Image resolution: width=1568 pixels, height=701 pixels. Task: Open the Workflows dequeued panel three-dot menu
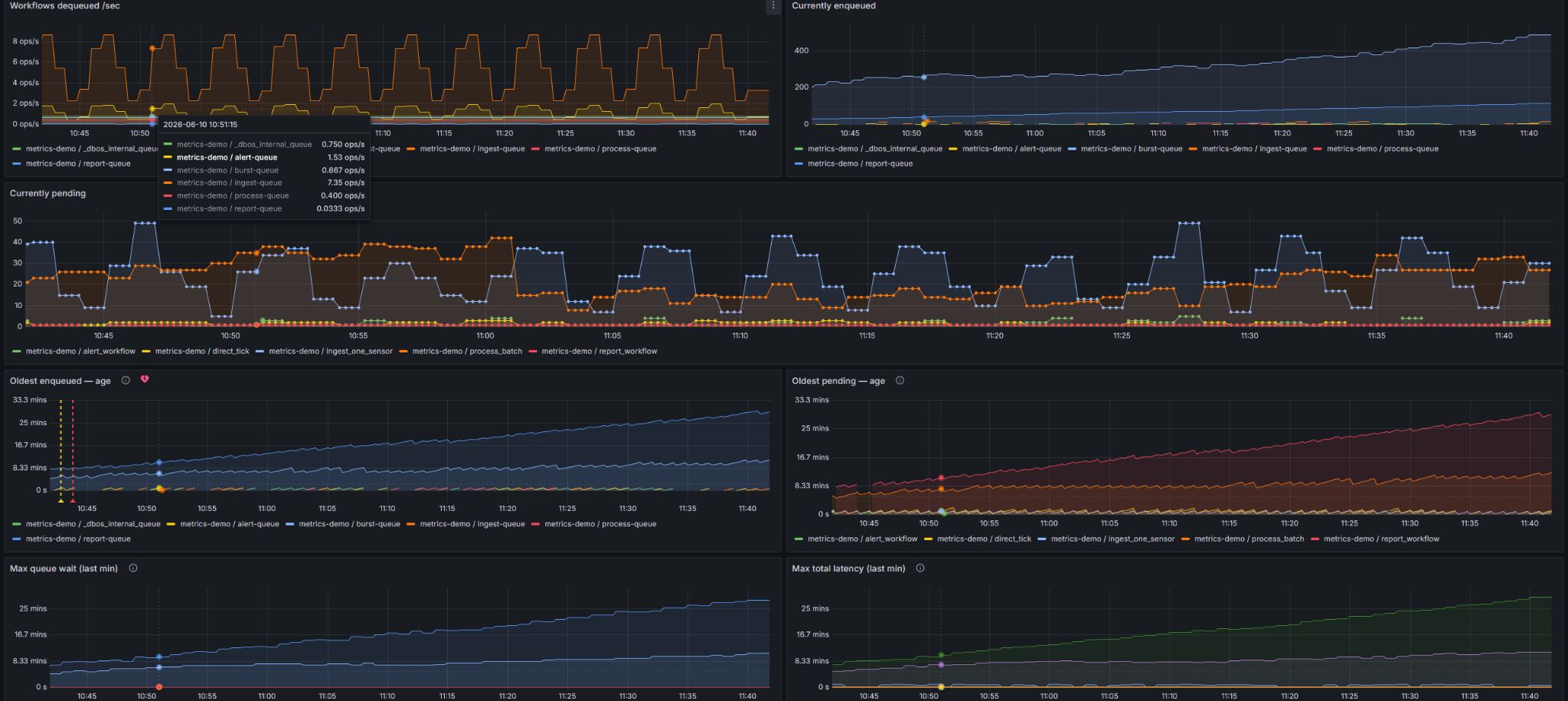(x=773, y=6)
